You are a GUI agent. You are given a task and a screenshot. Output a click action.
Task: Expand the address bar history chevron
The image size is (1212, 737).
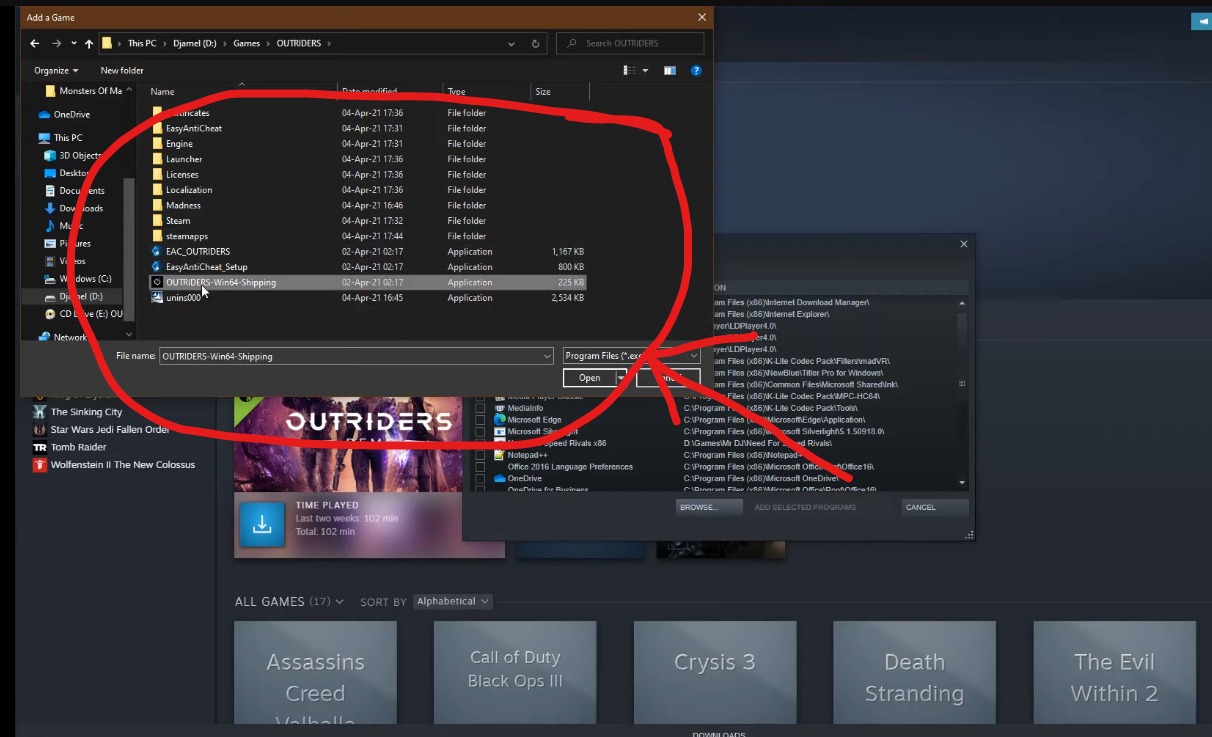512,44
